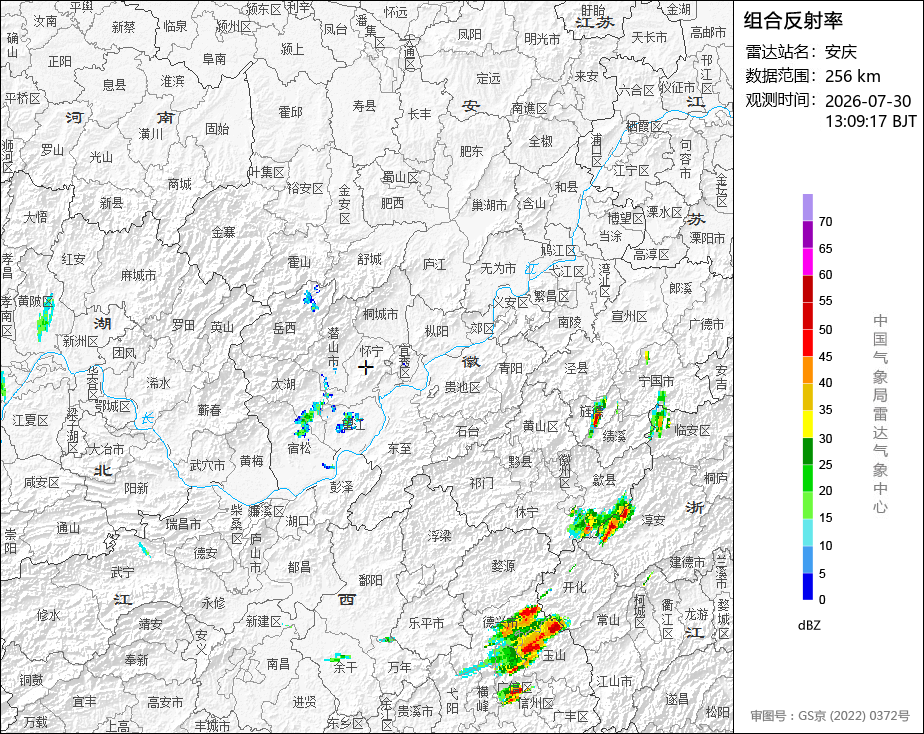Click the 潜山市 map label
The image size is (924, 734).
[x=334, y=347]
